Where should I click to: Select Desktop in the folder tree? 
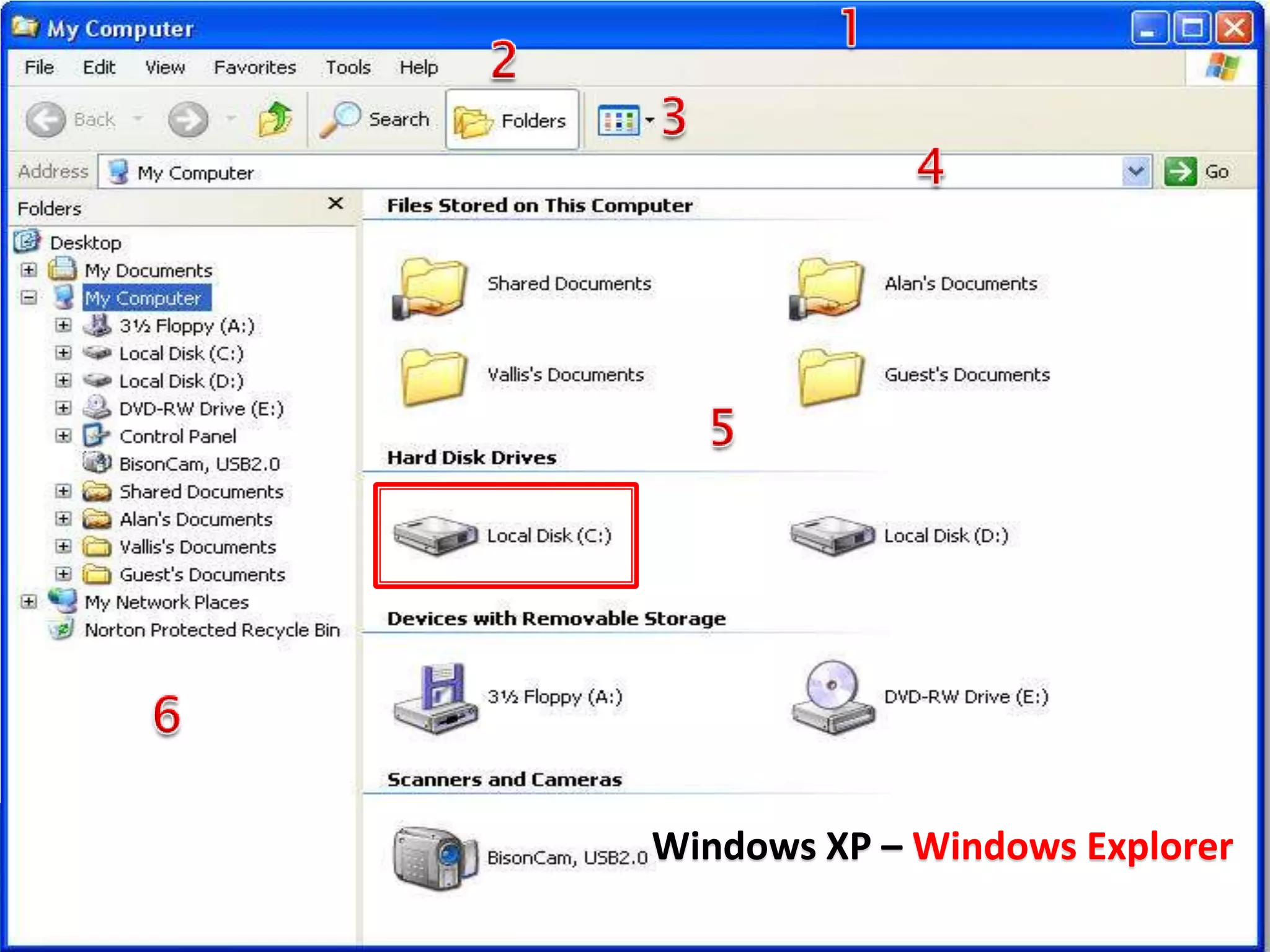pyautogui.click(x=85, y=242)
